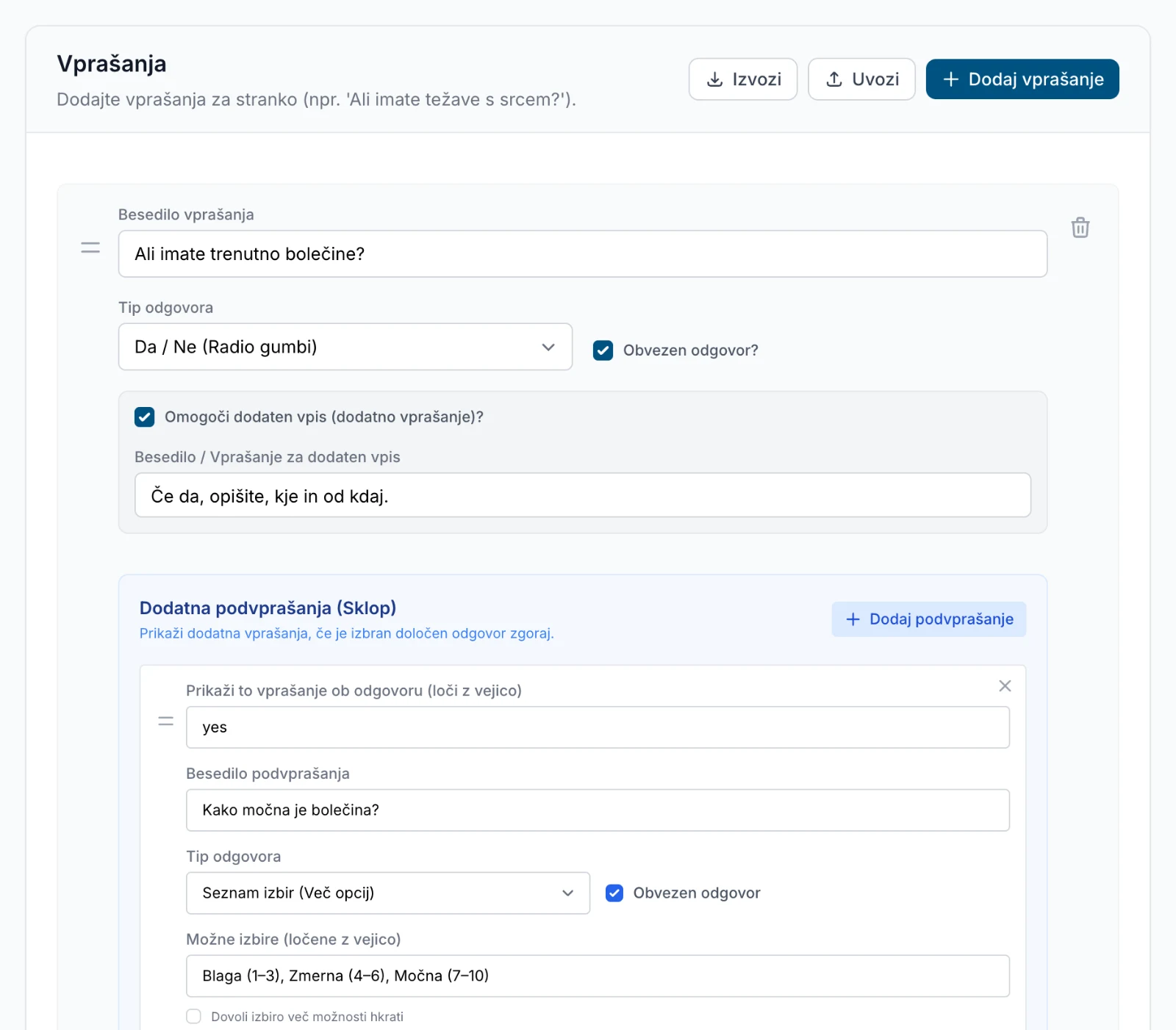This screenshot has height=1030, width=1176.
Task: Expand the Seznam izbir (Več opcij) dropdown
Action: click(388, 893)
